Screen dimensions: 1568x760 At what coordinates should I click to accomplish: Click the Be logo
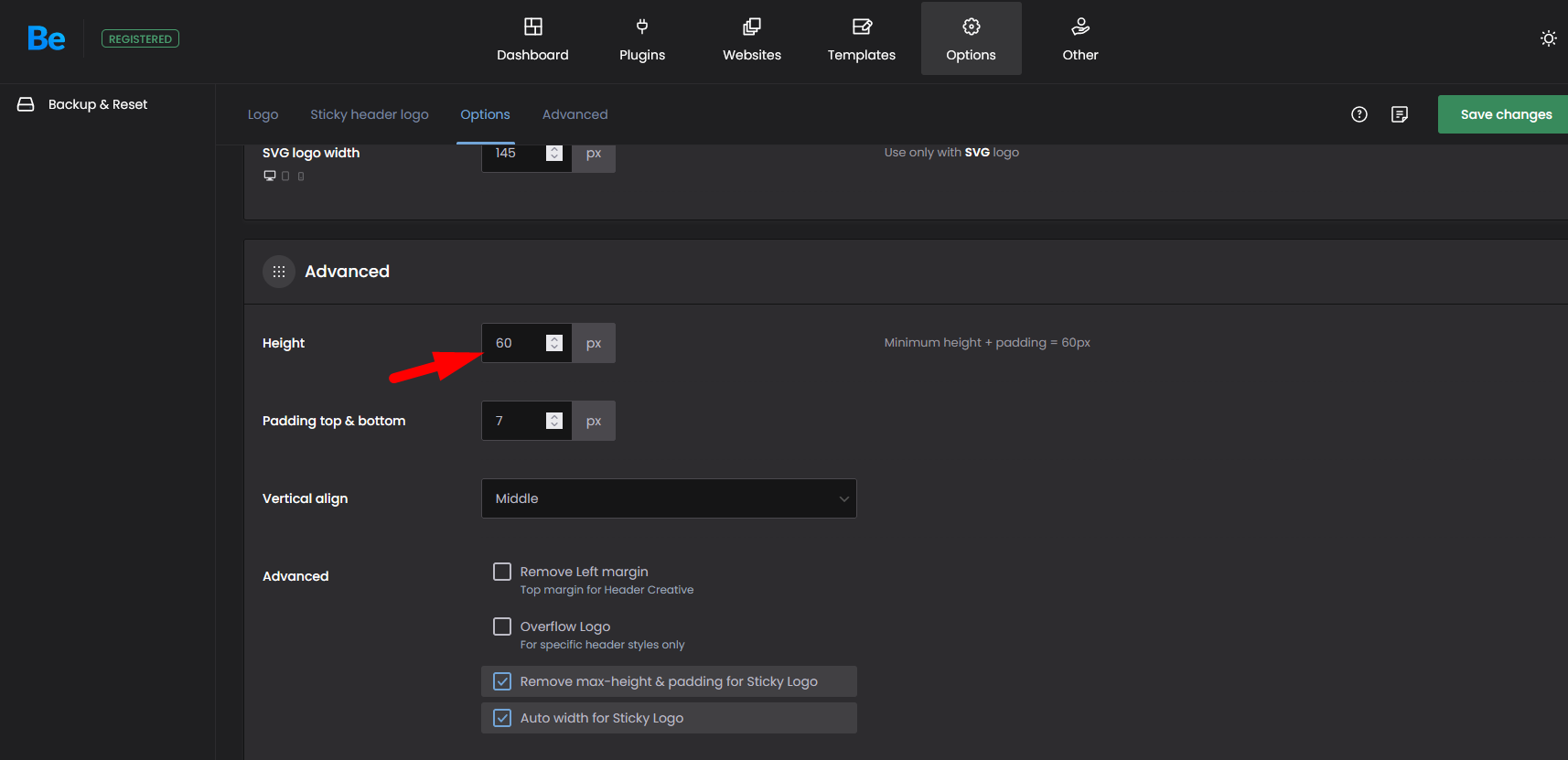coord(46,38)
